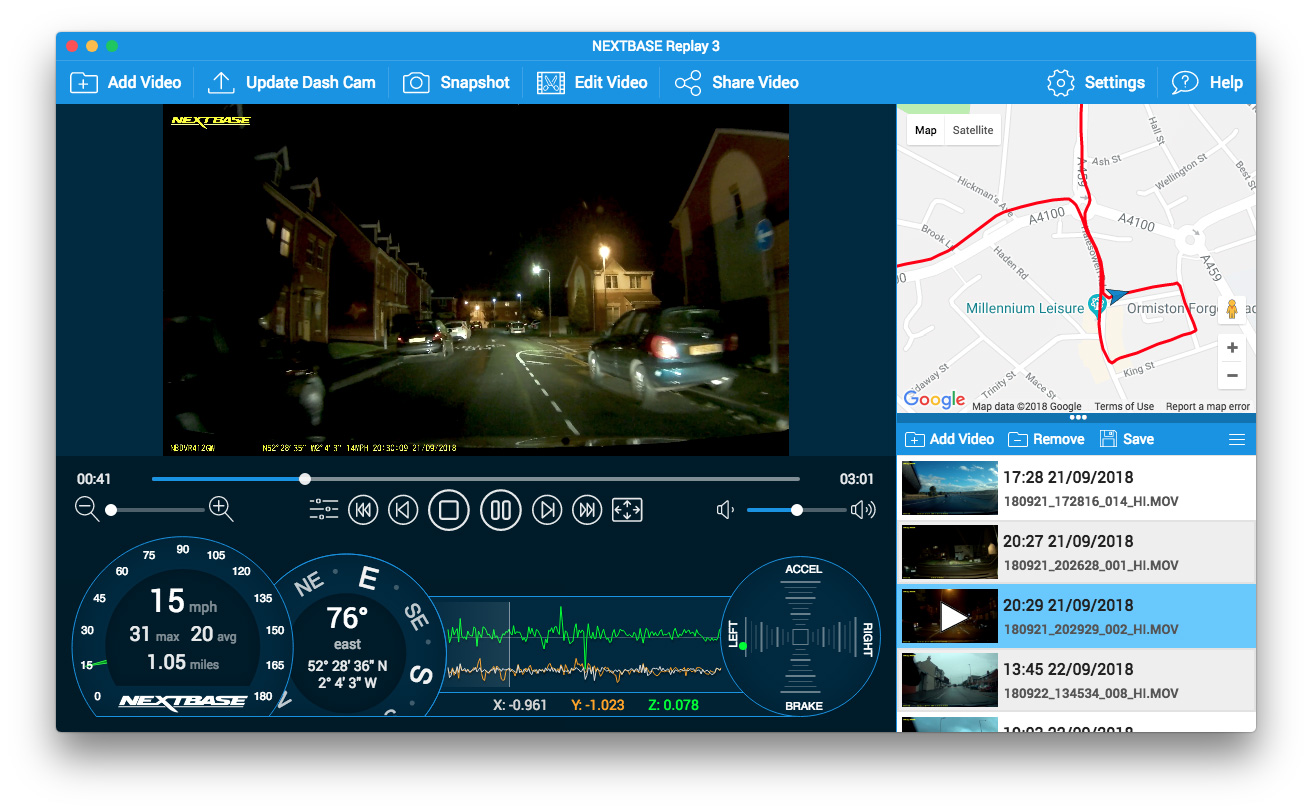Open Help
Image resolution: width=1312 pixels, height=812 pixels.
[x=1207, y=83]
